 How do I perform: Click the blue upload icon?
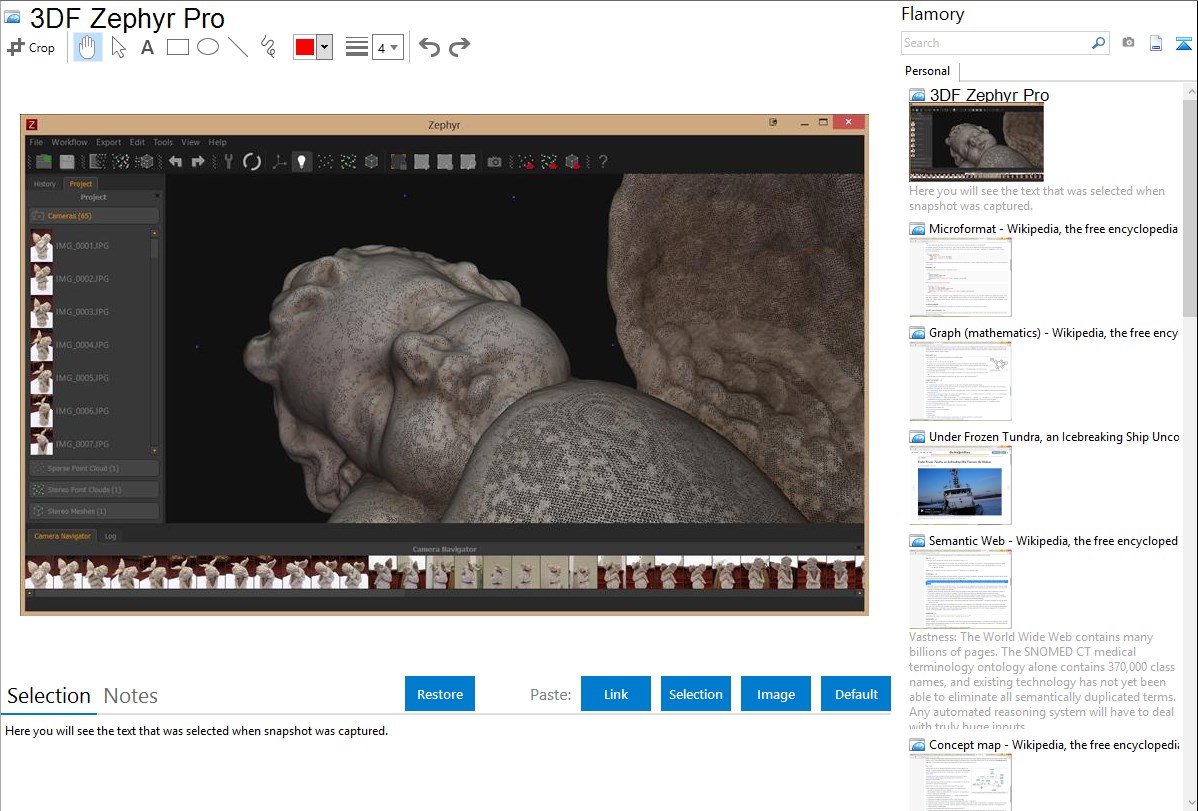[x=1183, y=43]
